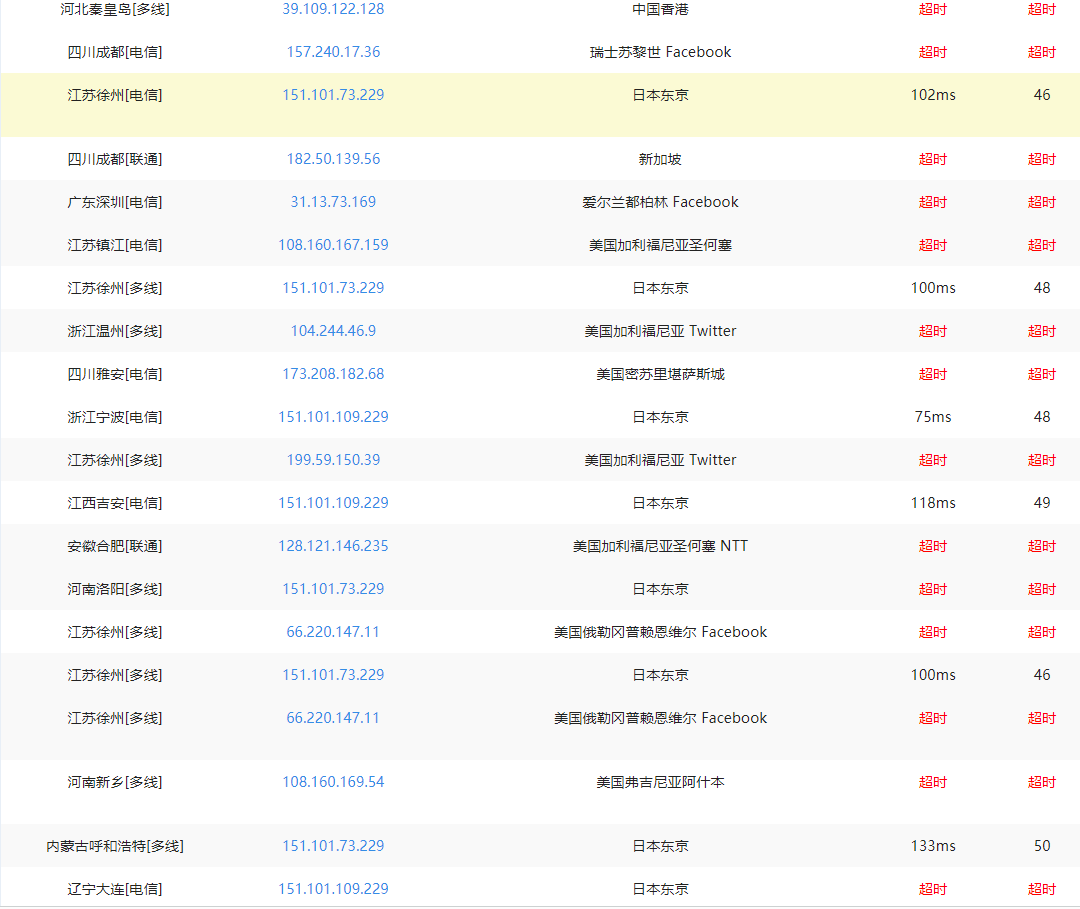
Task: Click the IP address 157.240.17.36
Action: [x=334, y=52]
